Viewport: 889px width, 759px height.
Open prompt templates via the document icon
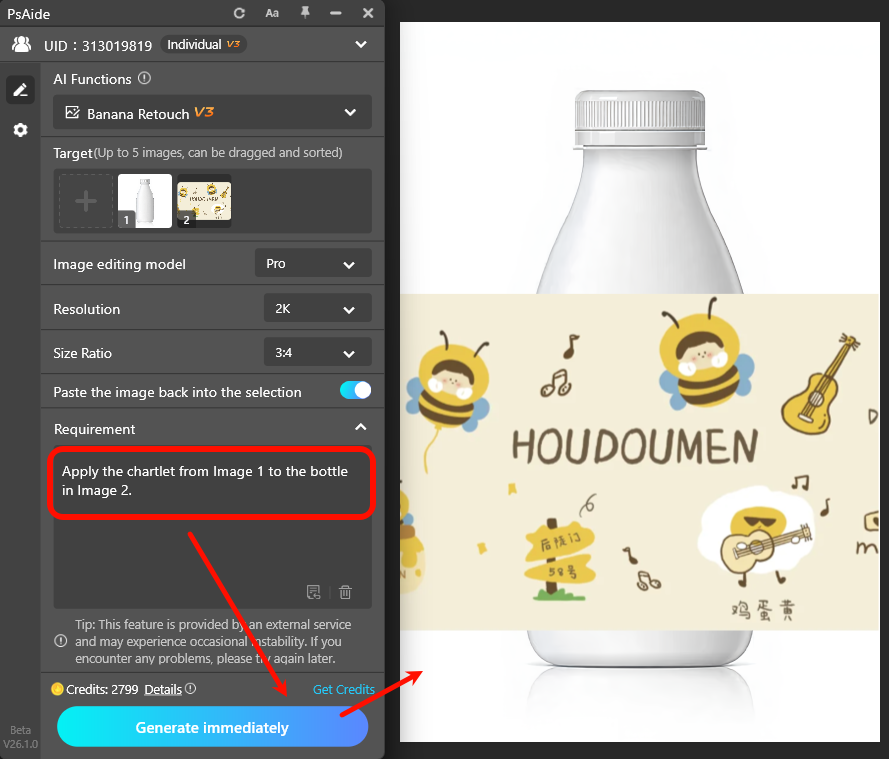pyautogui.click(x=315, y=592)
